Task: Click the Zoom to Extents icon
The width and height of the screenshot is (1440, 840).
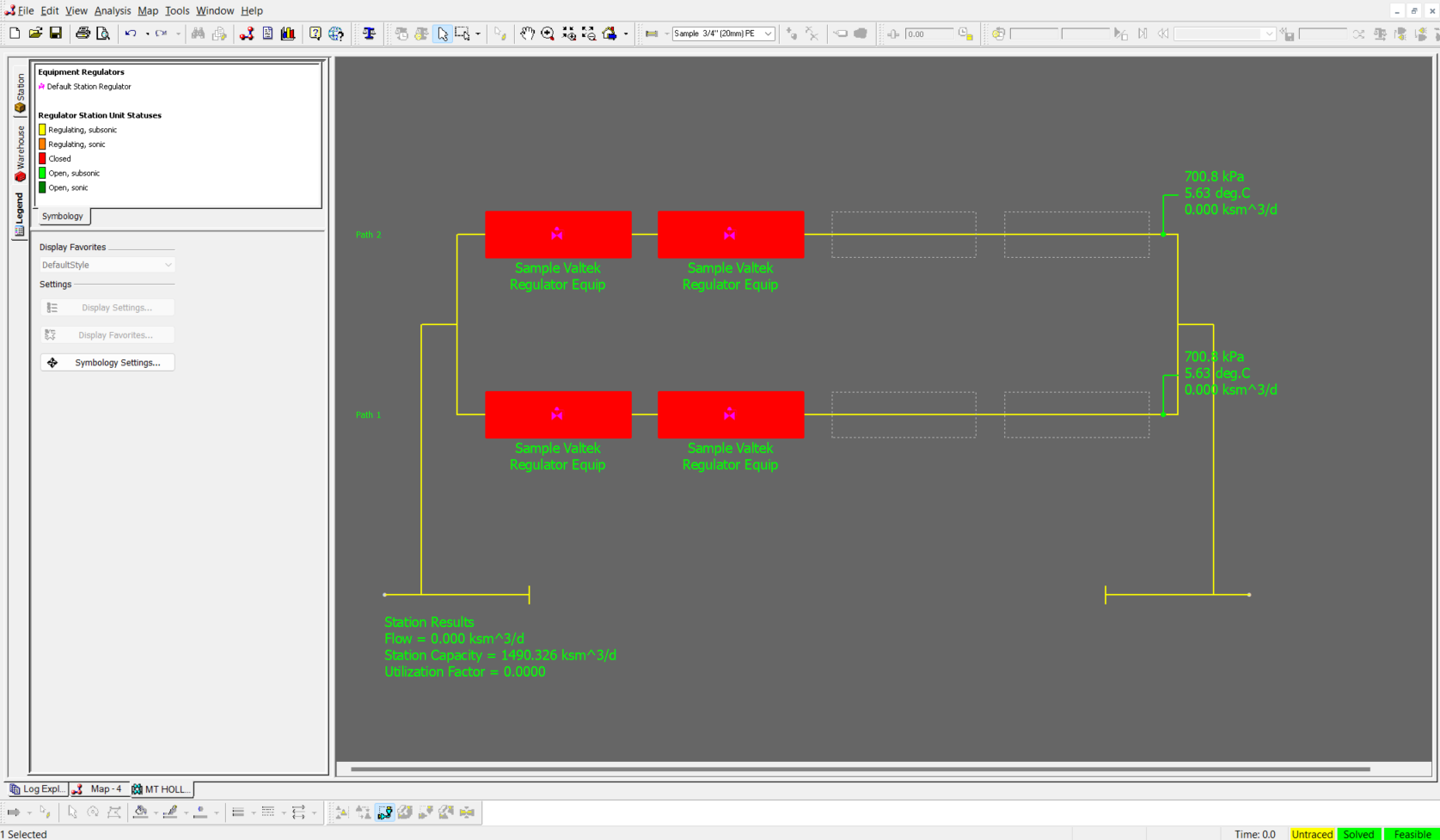Action: click(x=568, y=34)
